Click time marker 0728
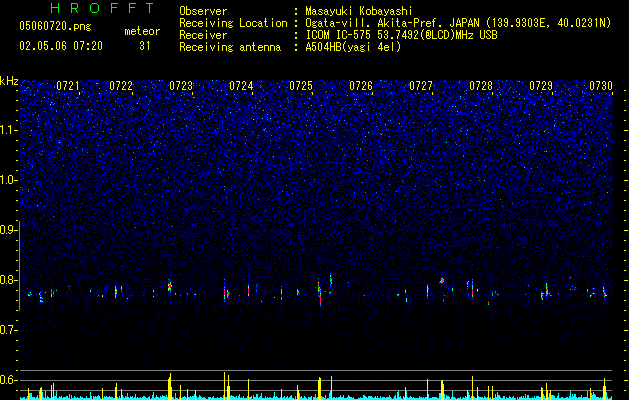 [x=481, y=86]
